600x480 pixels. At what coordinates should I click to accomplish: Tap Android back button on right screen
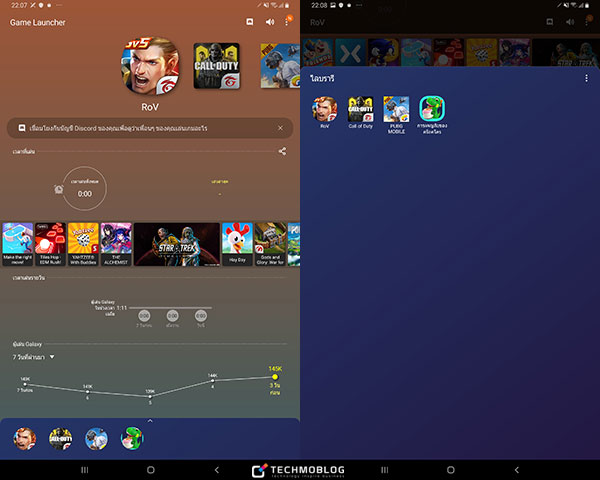click(x=517, y=470)
